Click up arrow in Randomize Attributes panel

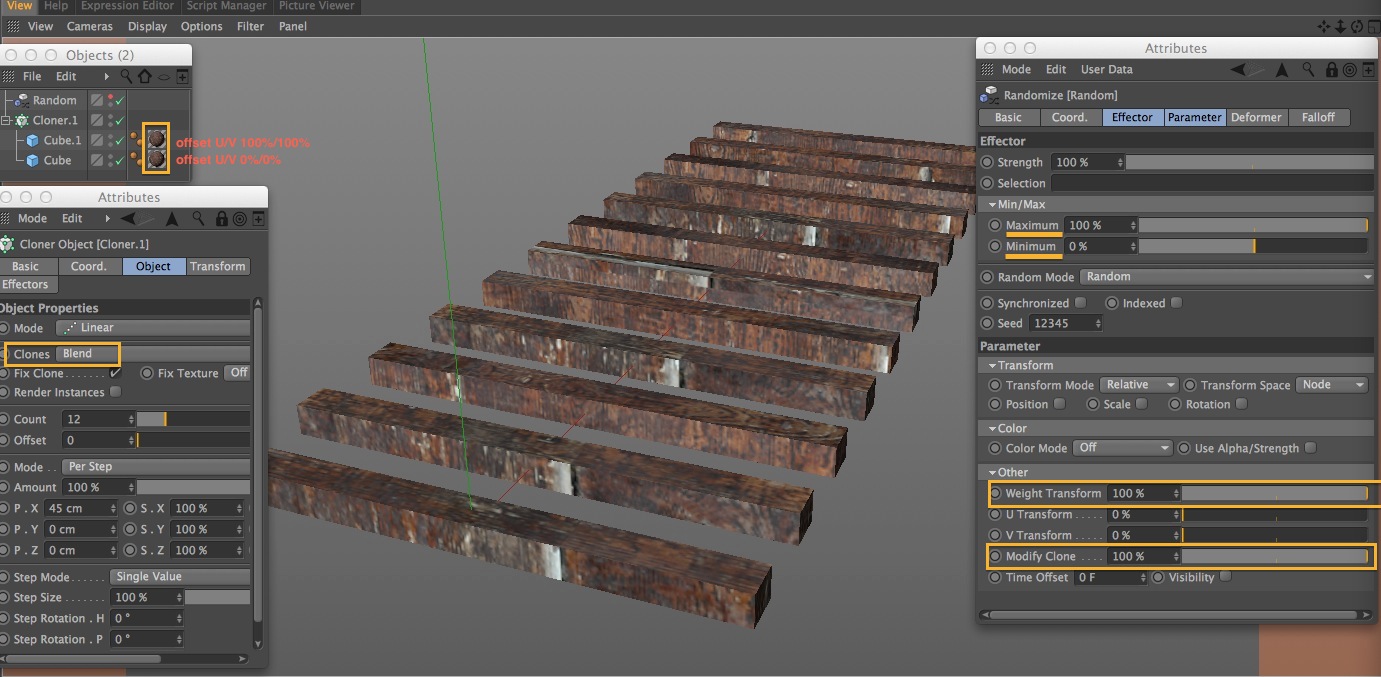point(1284,70)
